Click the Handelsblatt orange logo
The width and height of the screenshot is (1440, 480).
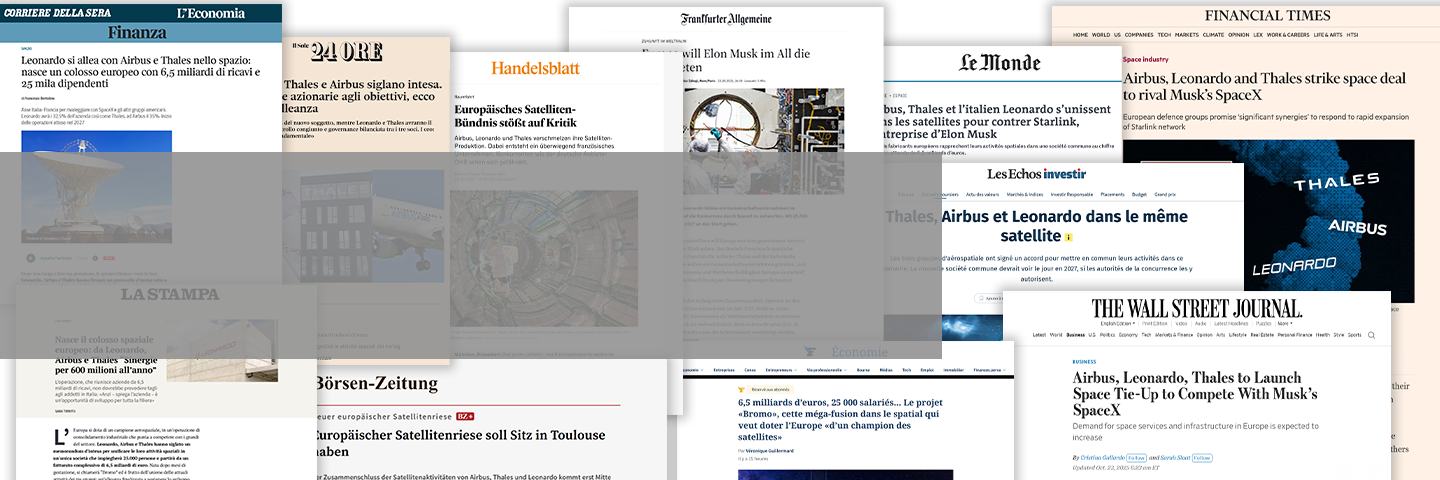534,68
